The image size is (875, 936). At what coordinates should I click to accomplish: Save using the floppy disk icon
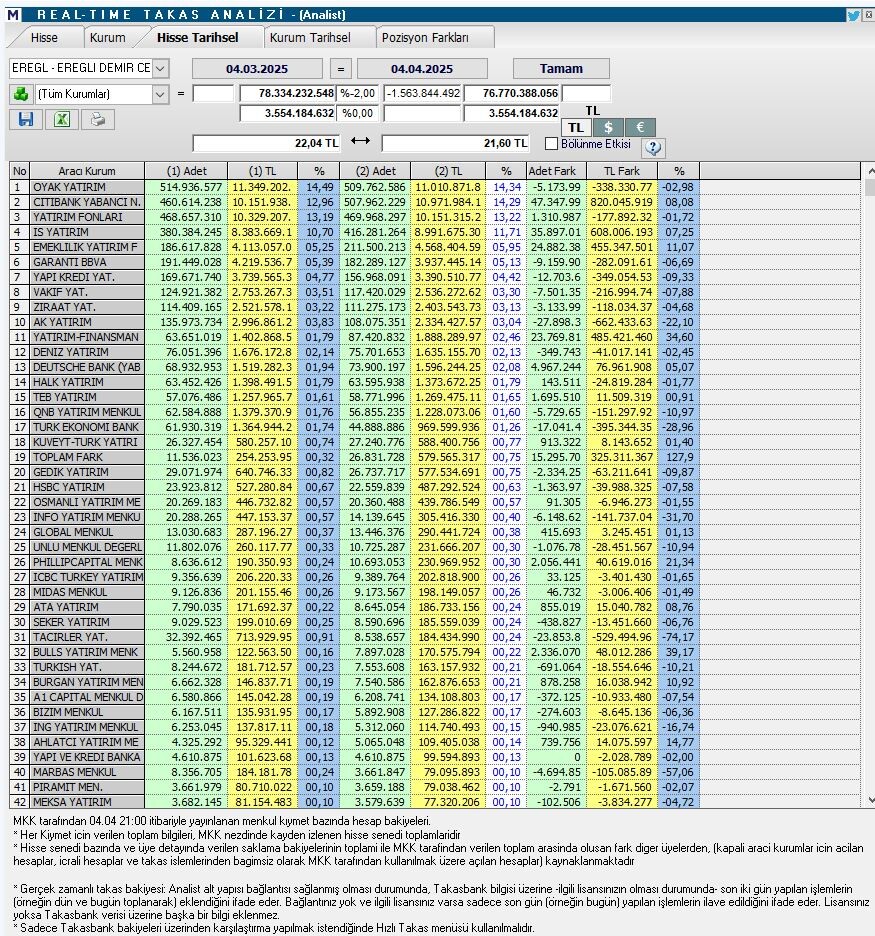(x=26, y=119)
